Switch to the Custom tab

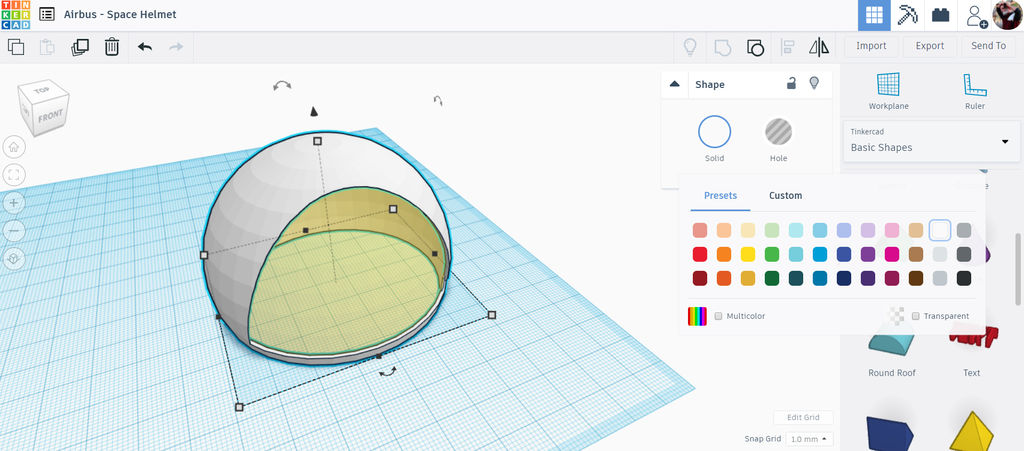(786, 195)
